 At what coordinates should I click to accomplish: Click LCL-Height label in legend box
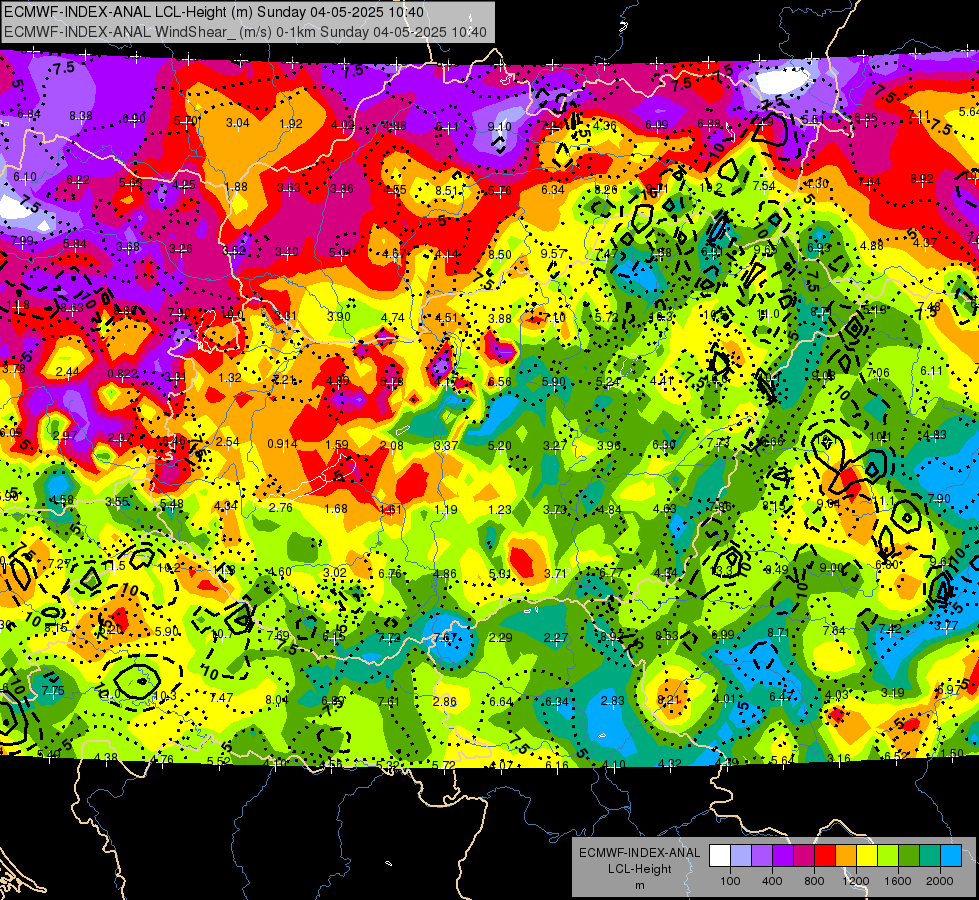point(639,869)
